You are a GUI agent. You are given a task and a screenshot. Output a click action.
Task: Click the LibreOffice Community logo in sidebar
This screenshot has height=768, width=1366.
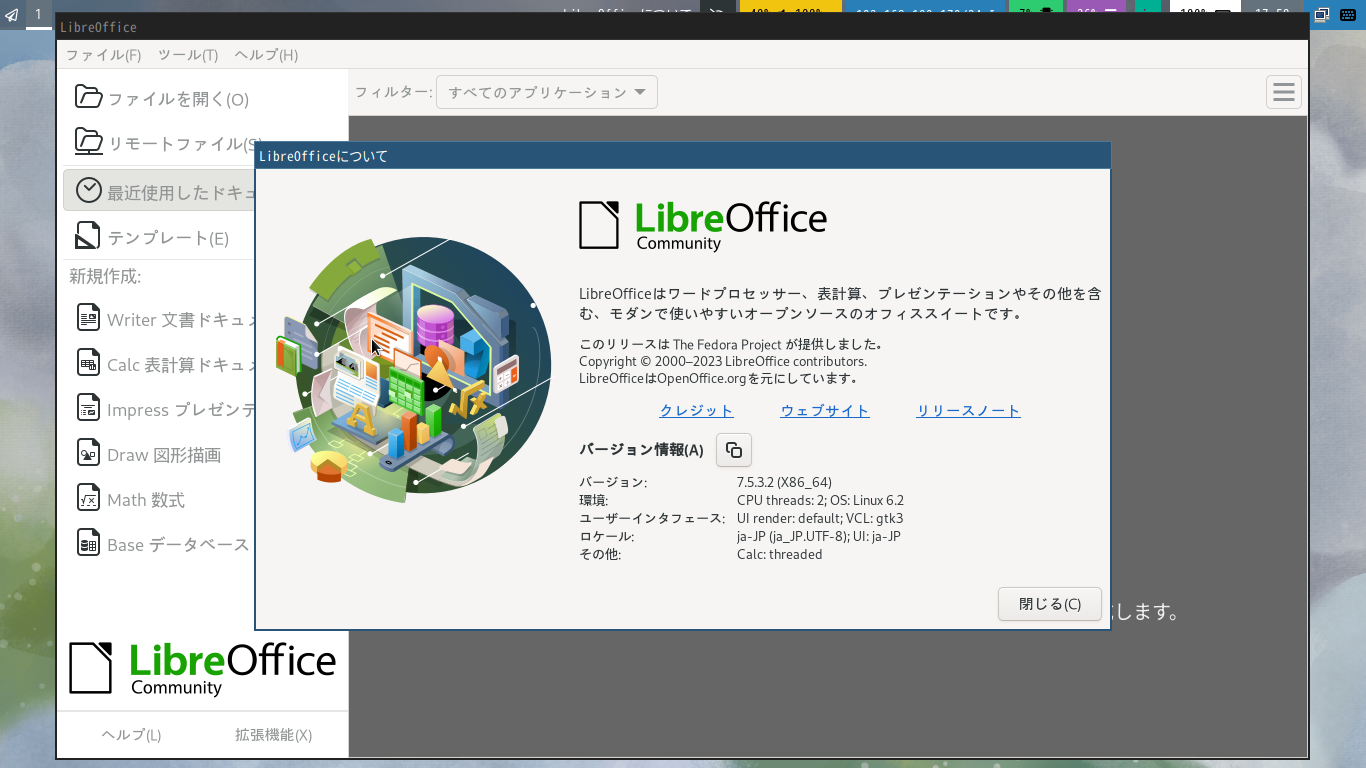click(202, 669)
